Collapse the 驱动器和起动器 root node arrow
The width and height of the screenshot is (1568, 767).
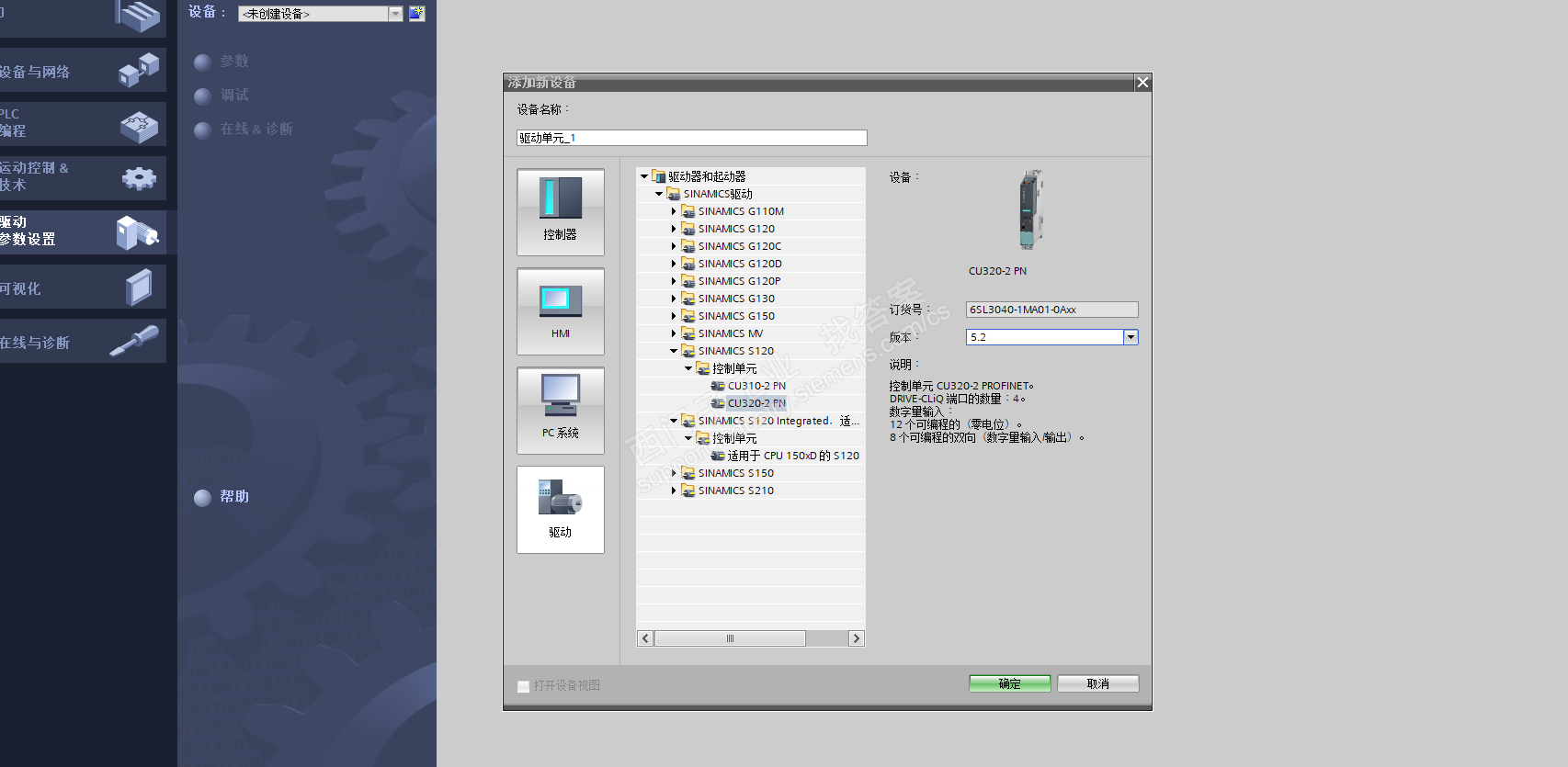tap(644, 176)
